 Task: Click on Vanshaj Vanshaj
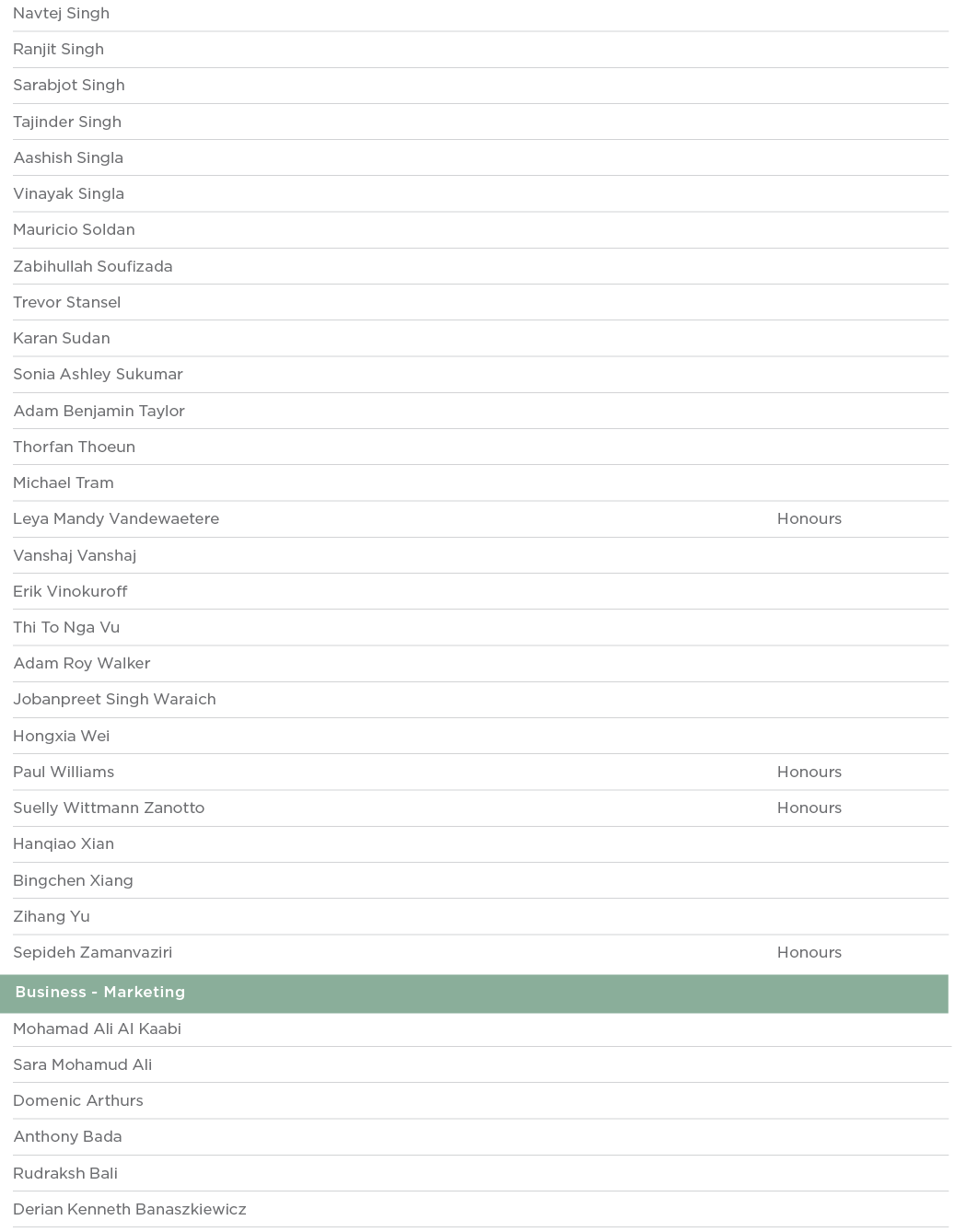pos(75,555)
